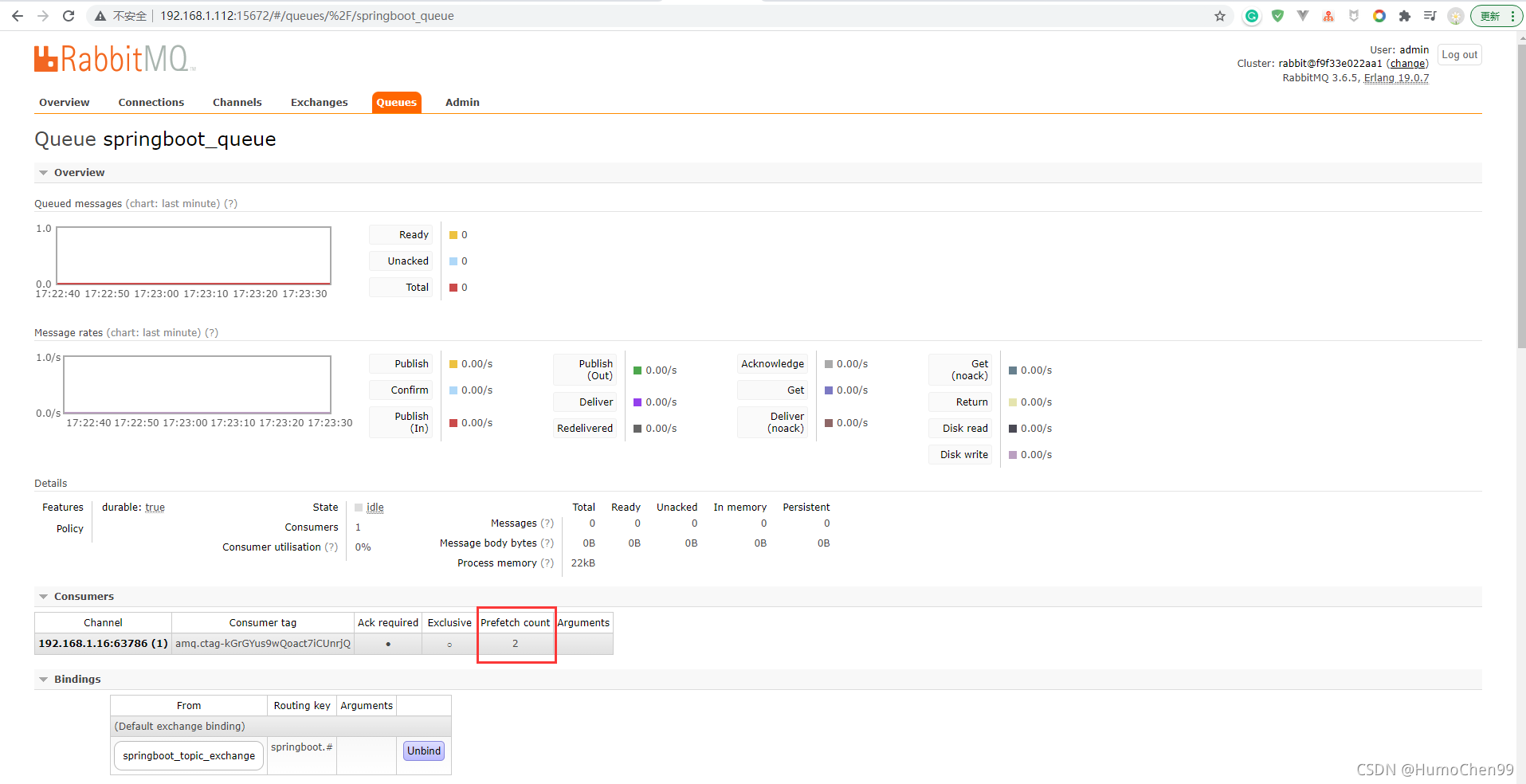Click the light blue Unacked swatch
This screenshot has width=1526, height=784.
tap(453, 261)
